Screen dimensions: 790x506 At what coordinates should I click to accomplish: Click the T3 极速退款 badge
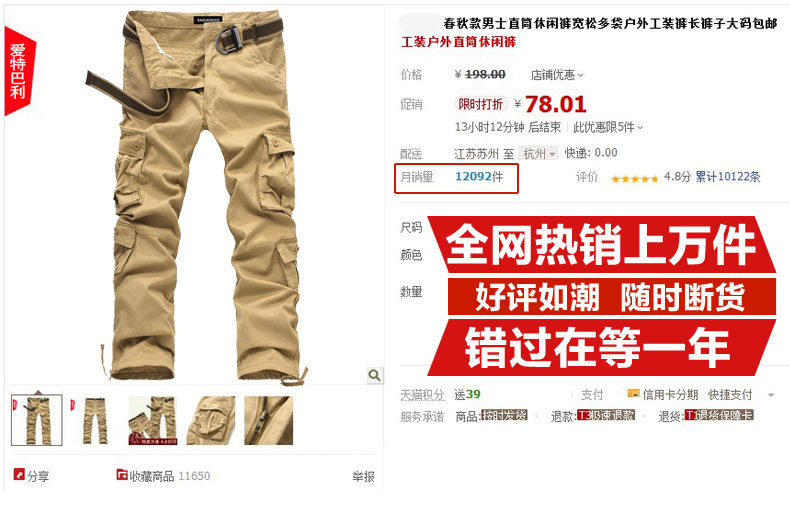tap(606, 416)
